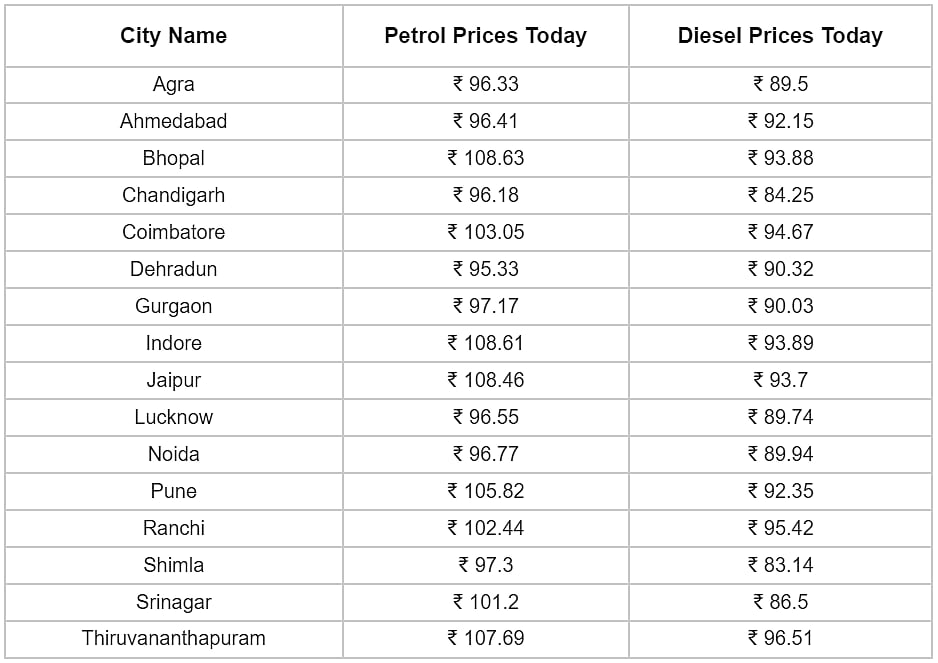The height and width of the screenshot is (663, 938).
Task: Click Lucknow diesel price ₹ 89.74
Action: [x=780, y=417]
